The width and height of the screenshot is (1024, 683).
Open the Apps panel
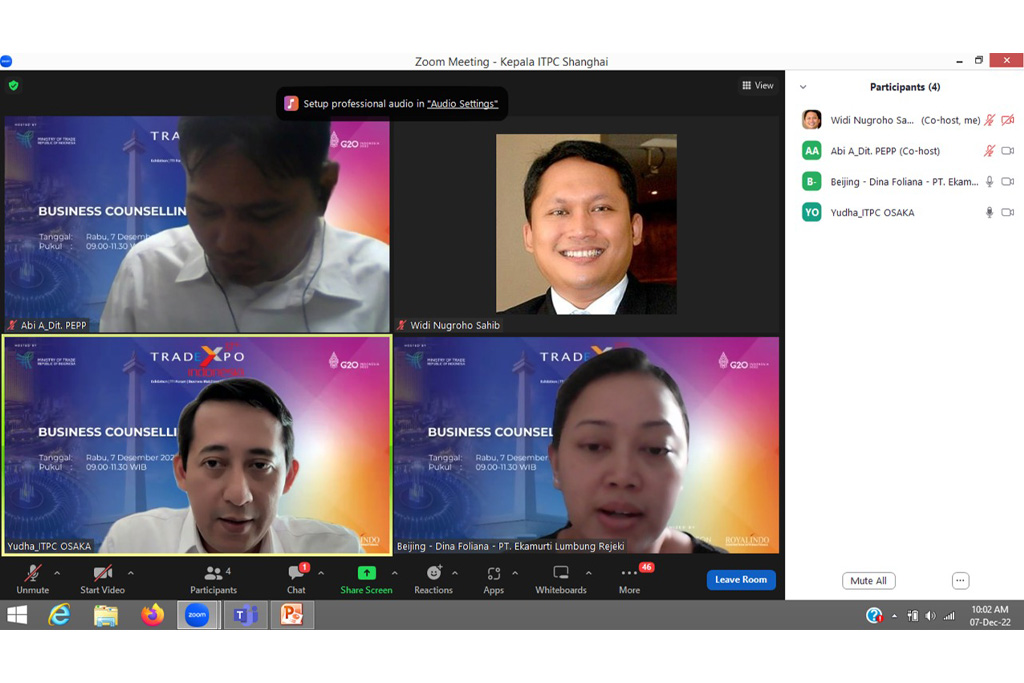(x=494, y=578)
